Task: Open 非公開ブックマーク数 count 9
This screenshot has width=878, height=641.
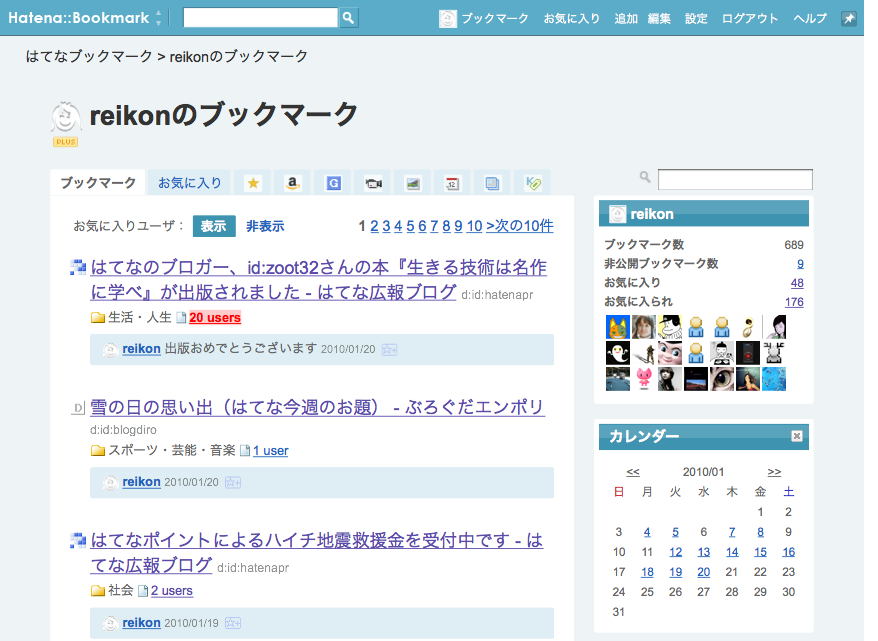Action: 800,264
